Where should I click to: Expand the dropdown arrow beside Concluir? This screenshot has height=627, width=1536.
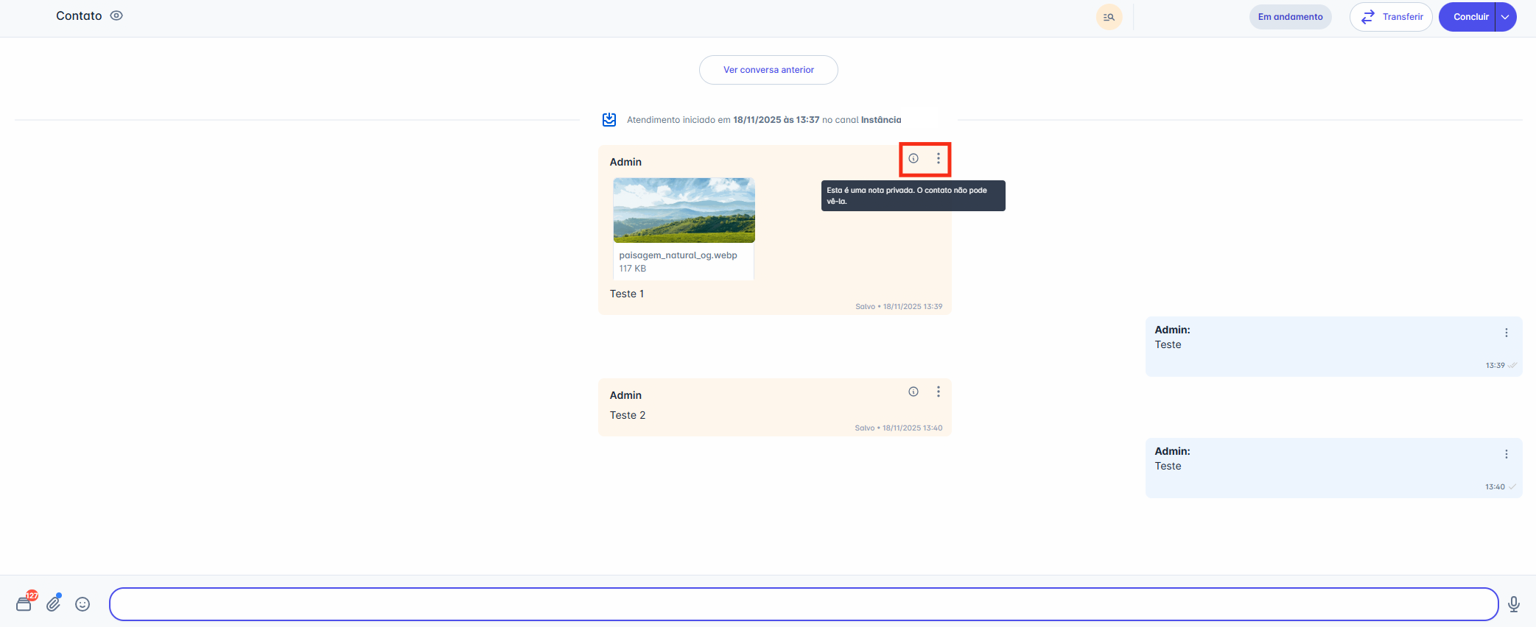point(1505,17)
